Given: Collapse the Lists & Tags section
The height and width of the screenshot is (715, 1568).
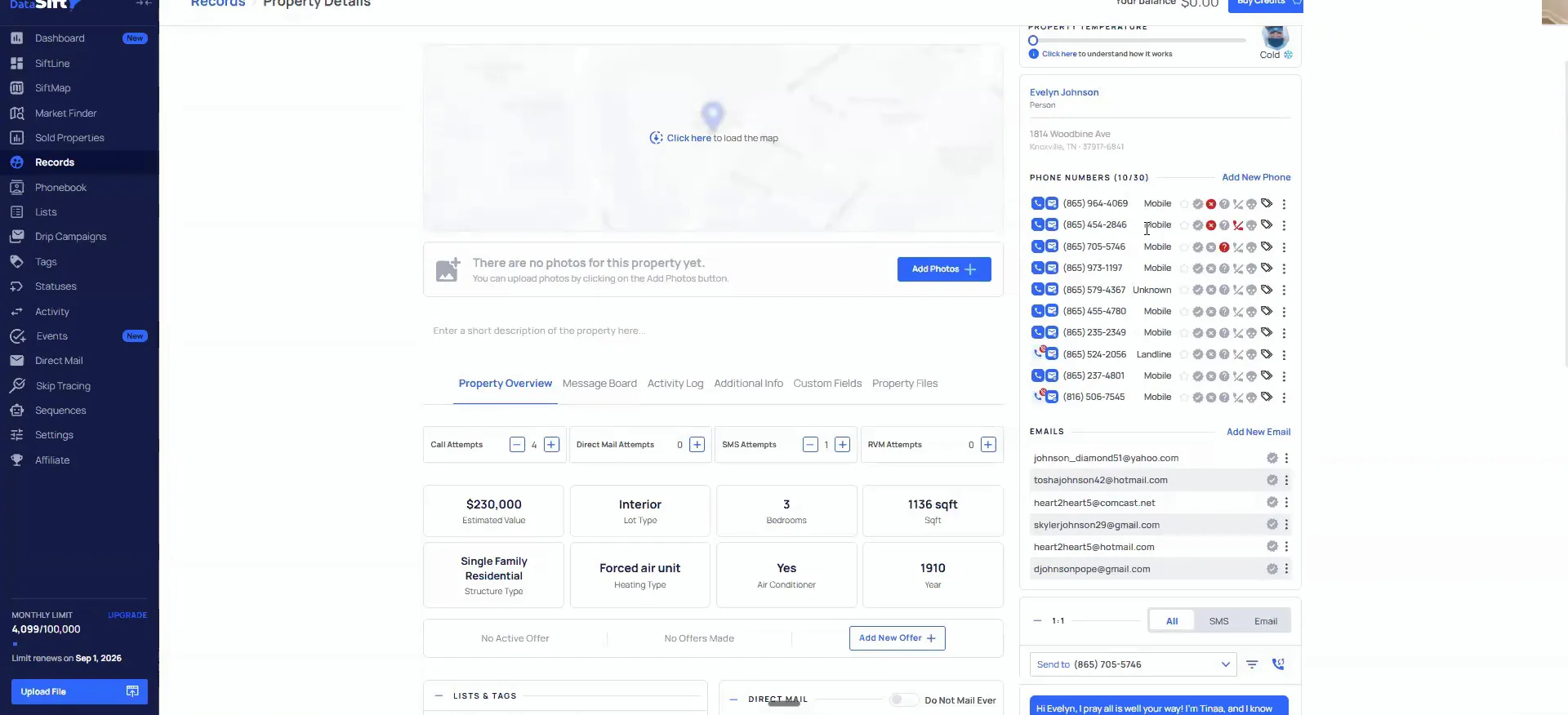Looking at the screenshot, I should [439, 696].
